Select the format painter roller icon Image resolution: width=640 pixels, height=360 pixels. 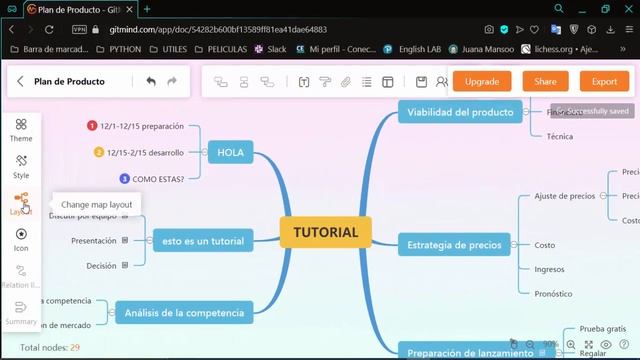click(x=325, y=82)
